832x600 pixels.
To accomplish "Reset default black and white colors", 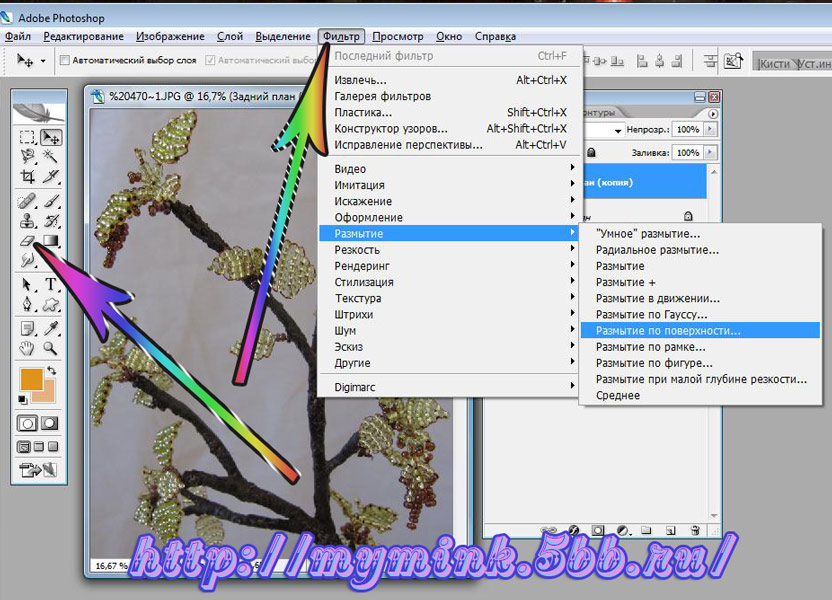I will pos(22,399).
